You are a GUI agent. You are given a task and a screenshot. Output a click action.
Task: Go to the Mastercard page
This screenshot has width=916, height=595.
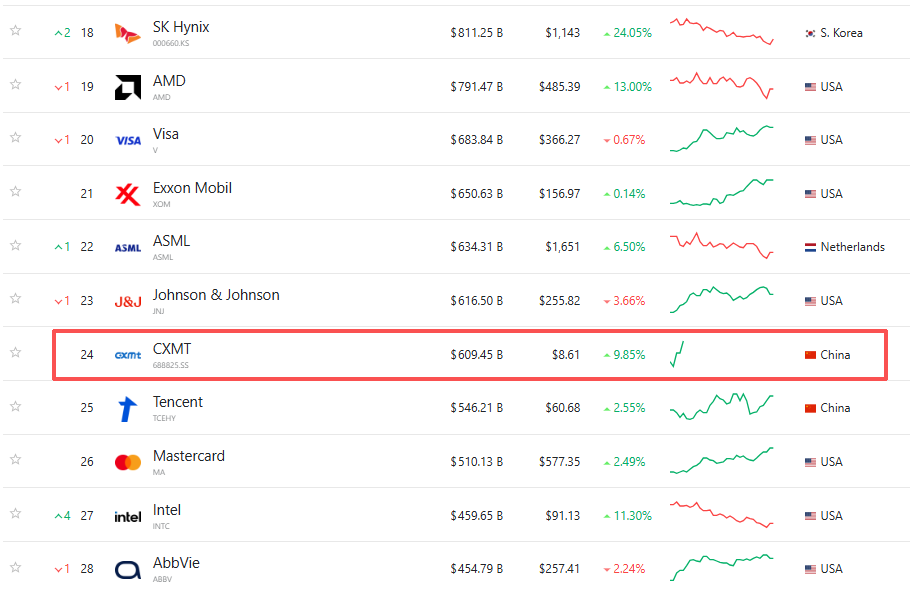[x=189, y=455]
